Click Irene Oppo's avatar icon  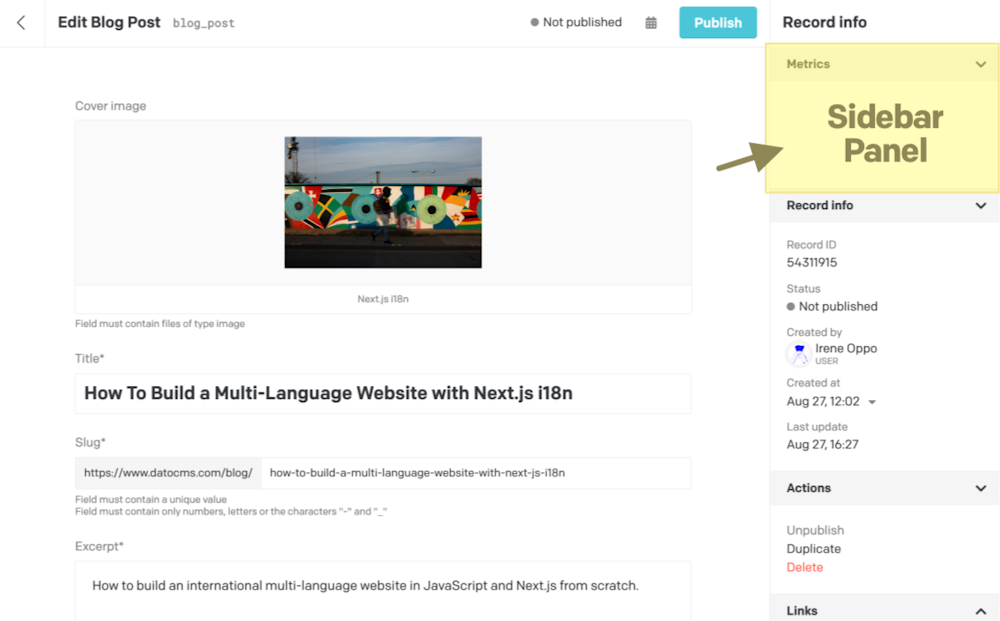(798, 353)
